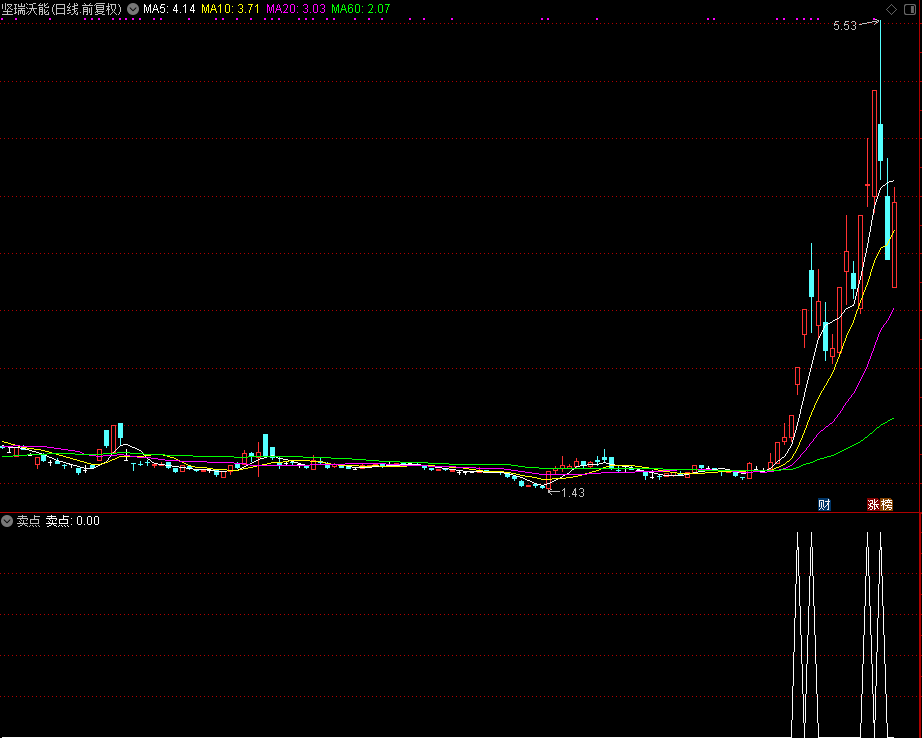The height and width of the screenshot is (738, 922).
Task: Open the 涨榜 badge under the chart
Action: [x=880, y=505]
